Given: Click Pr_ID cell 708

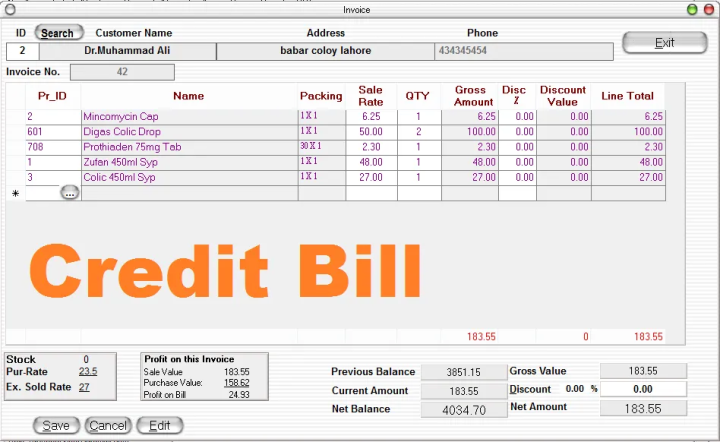Looking at the screenshot, I should [53, 147].
